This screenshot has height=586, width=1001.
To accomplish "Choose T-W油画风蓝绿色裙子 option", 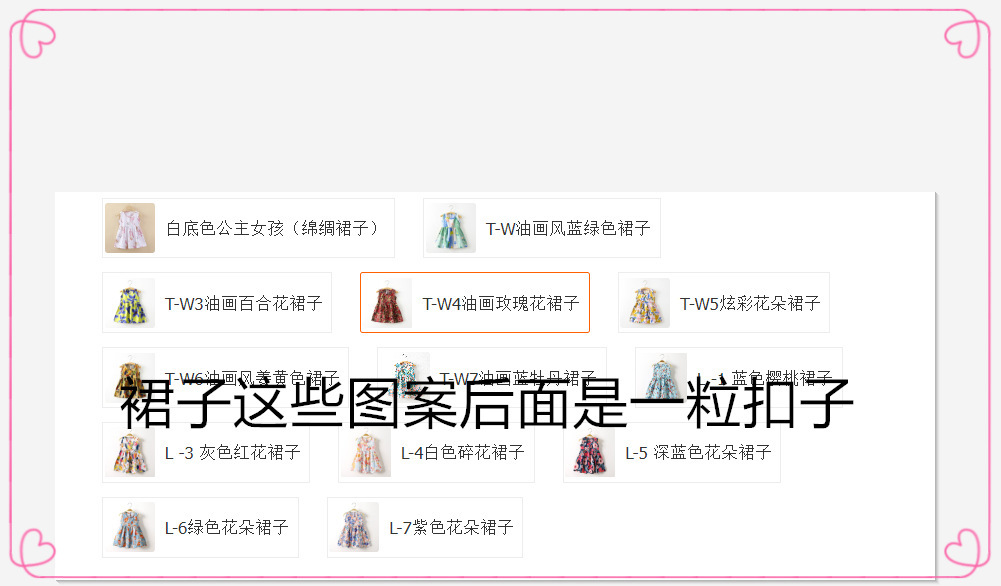I will (x=541, y=228).
